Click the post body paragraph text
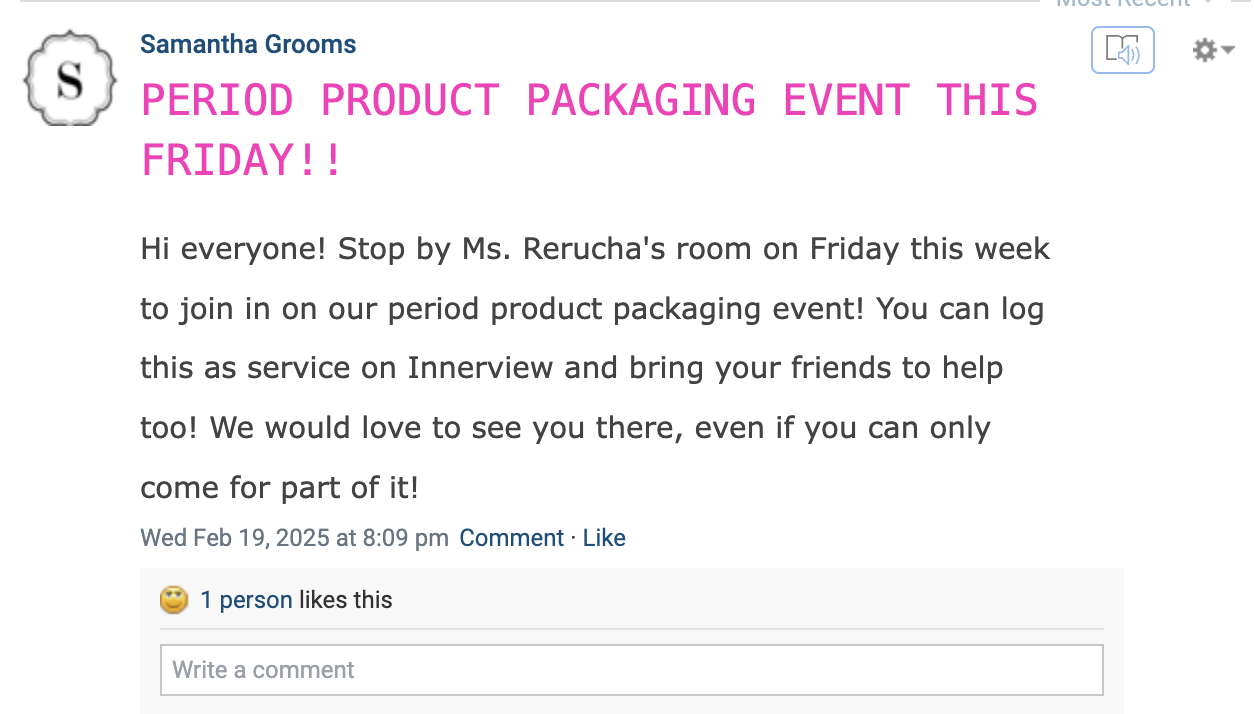The height and width of the screenshot is (714, 1254). click(594, 368)
